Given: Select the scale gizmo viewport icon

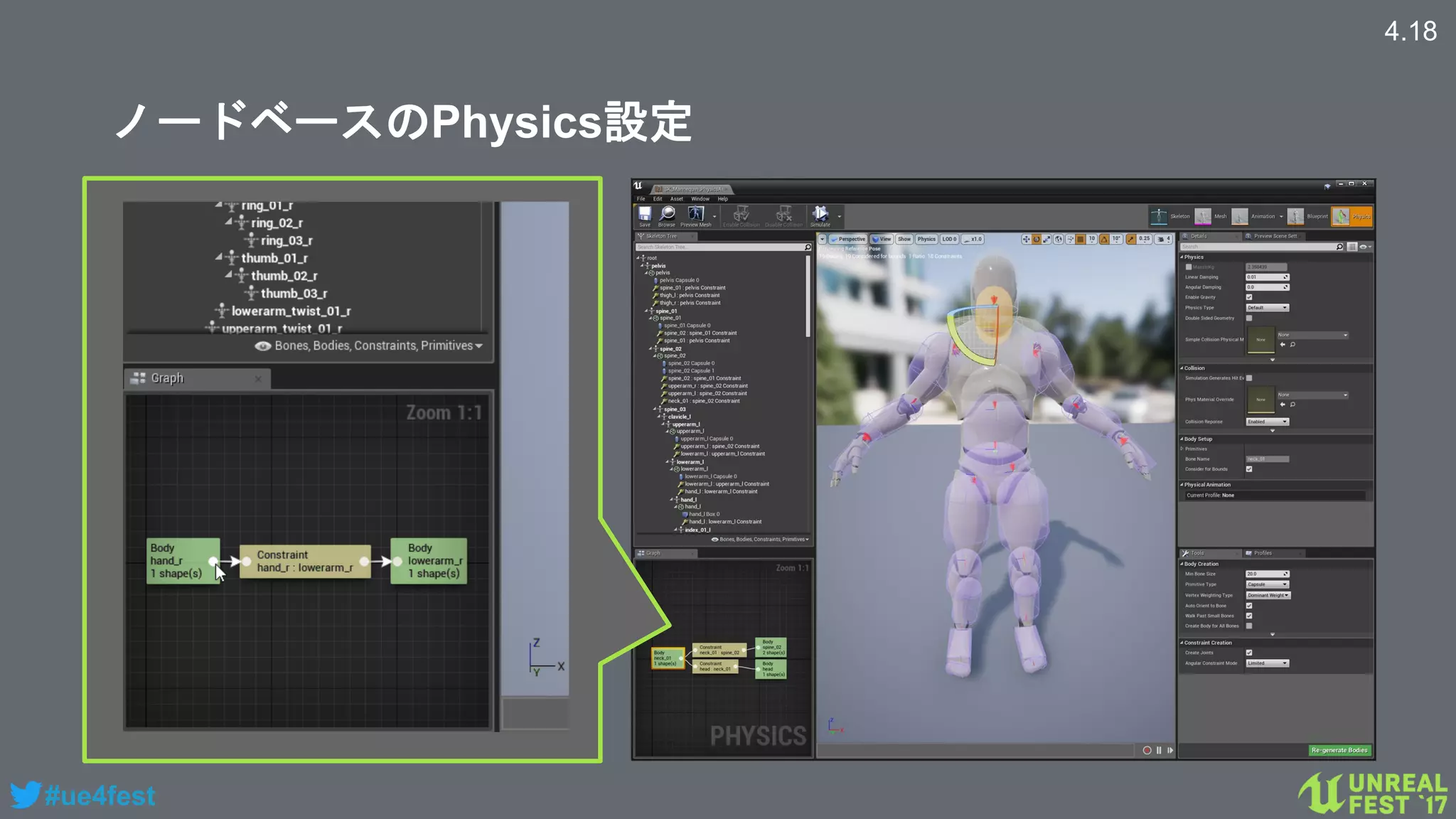Looking at the screenshot, I should pos(1046,240).
